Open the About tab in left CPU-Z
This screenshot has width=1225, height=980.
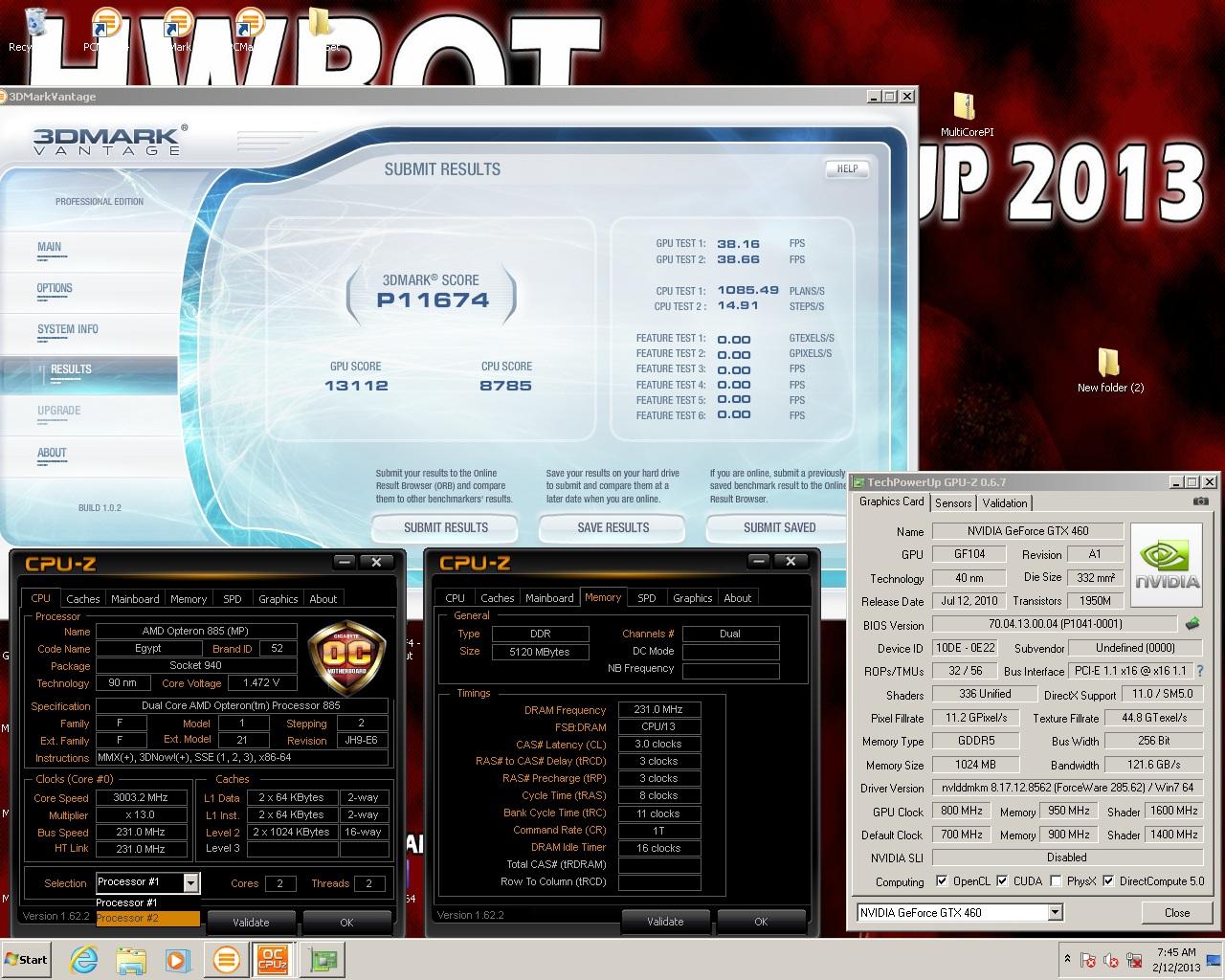(323, 598)
